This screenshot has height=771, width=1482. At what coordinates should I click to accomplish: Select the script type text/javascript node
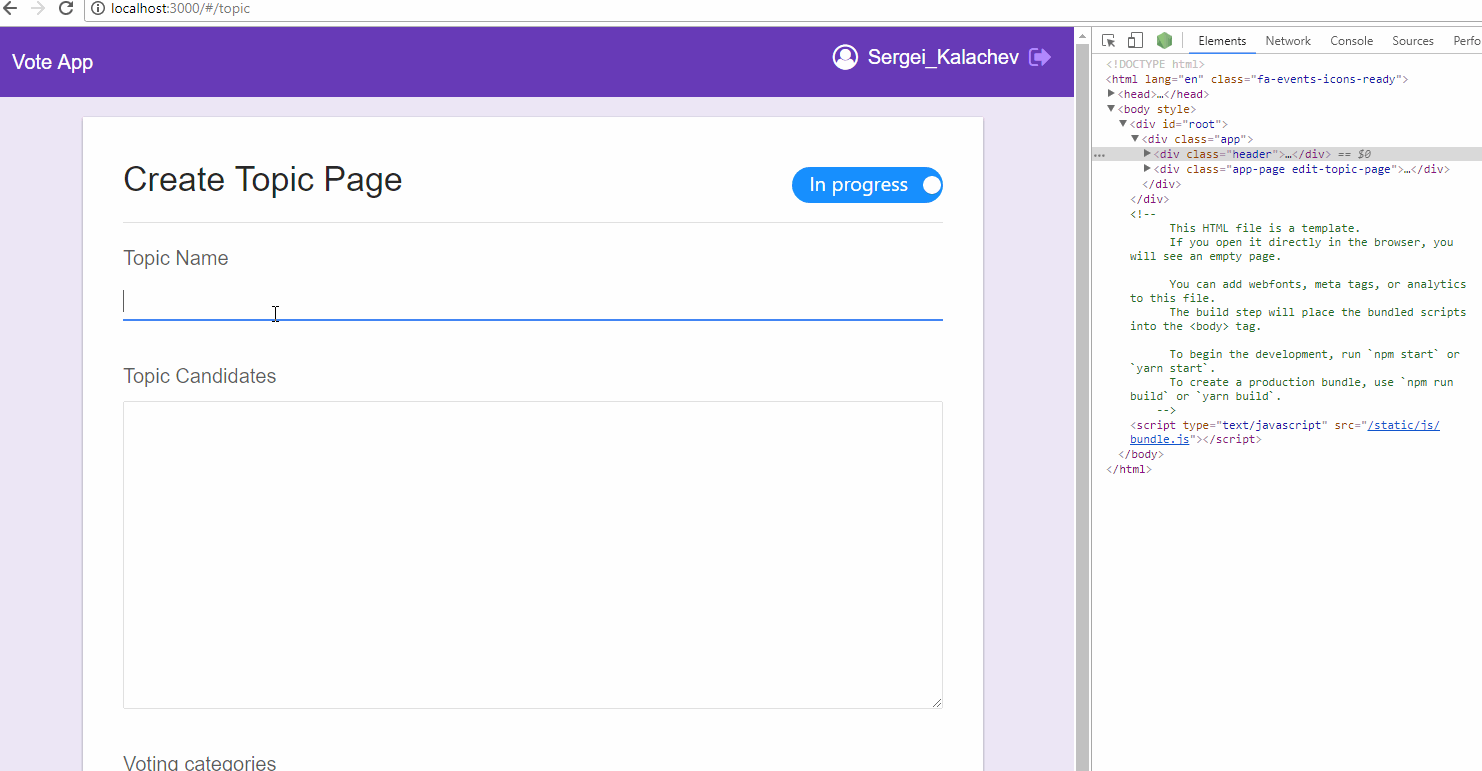1285,432
